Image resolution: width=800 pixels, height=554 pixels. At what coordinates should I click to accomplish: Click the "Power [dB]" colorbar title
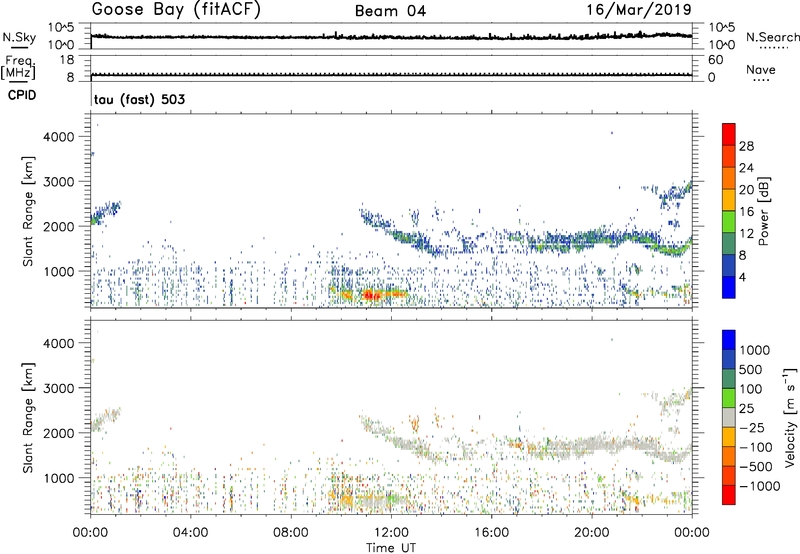click(x=763, y=211)
